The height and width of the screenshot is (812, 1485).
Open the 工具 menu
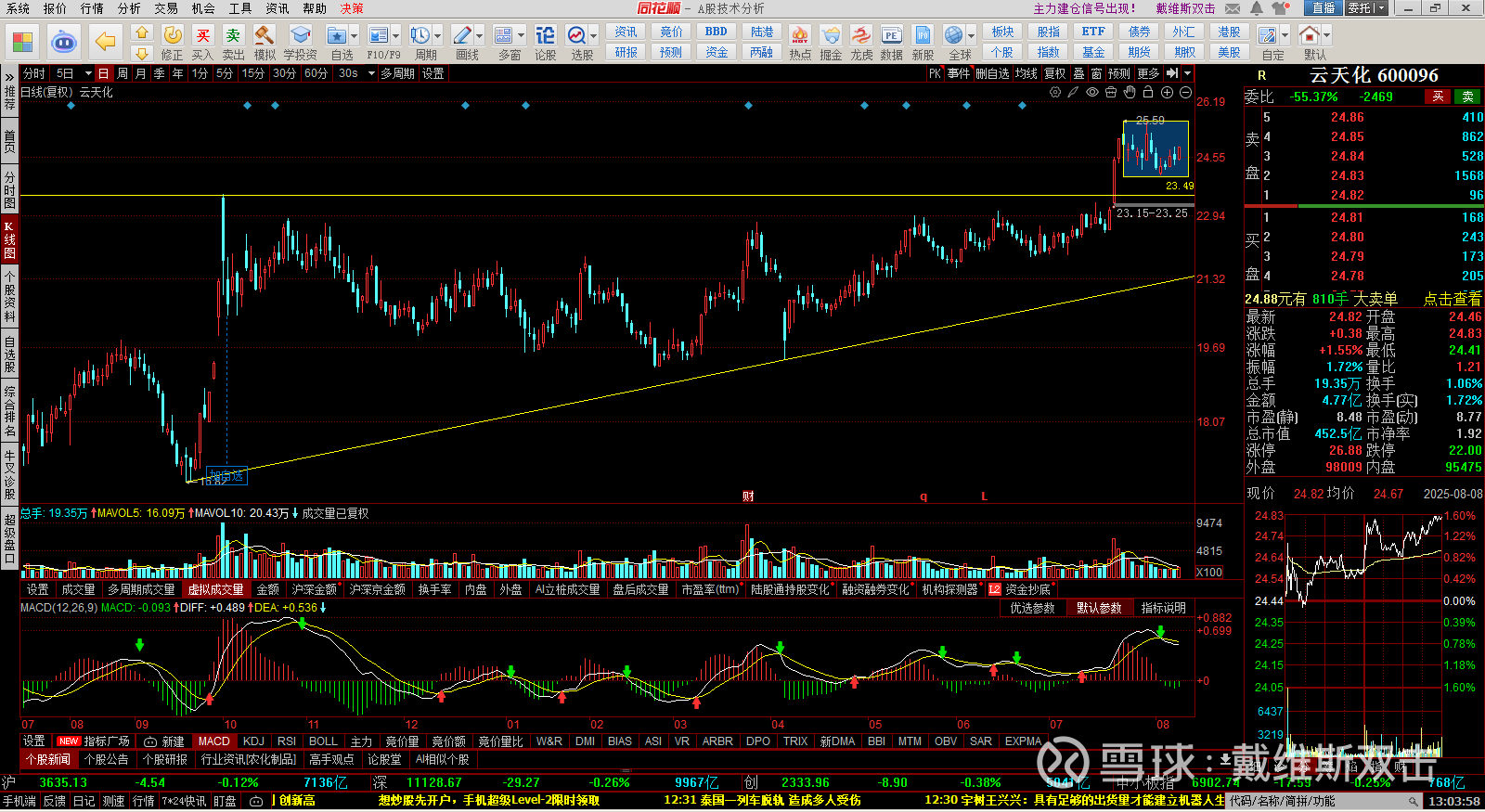click(240, 8)
